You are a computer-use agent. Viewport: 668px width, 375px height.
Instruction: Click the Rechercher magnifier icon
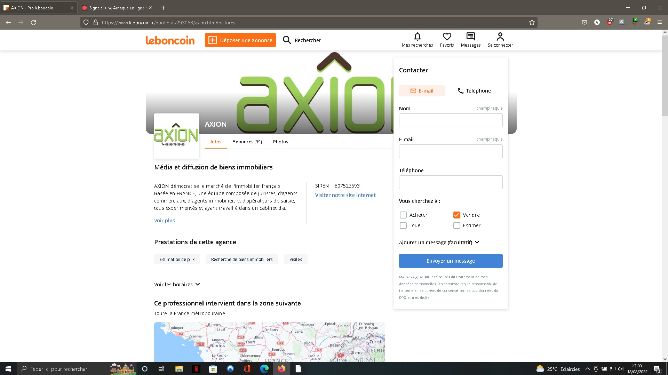coord(287,40)
